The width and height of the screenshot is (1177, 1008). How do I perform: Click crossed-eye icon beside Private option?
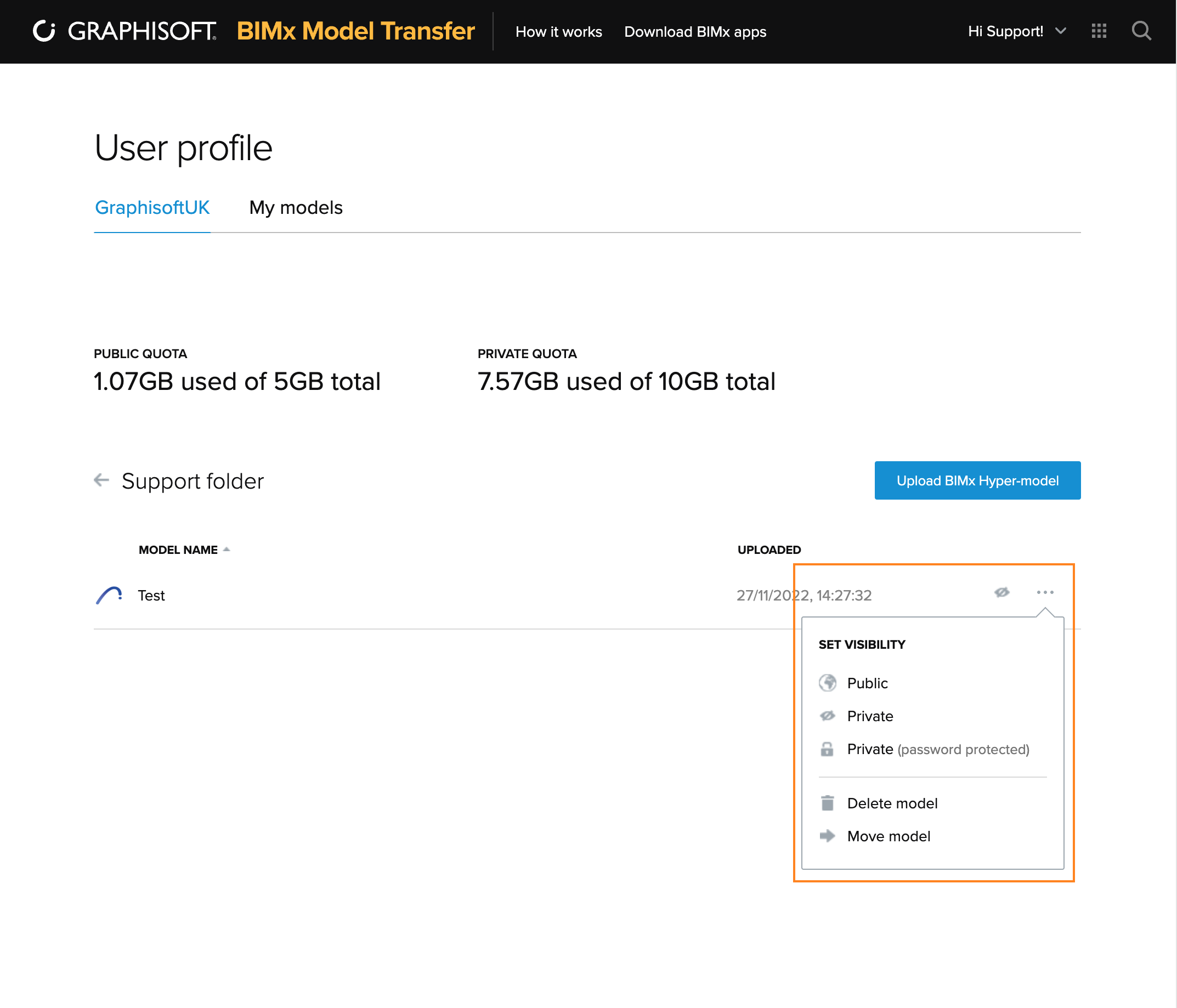827,716
